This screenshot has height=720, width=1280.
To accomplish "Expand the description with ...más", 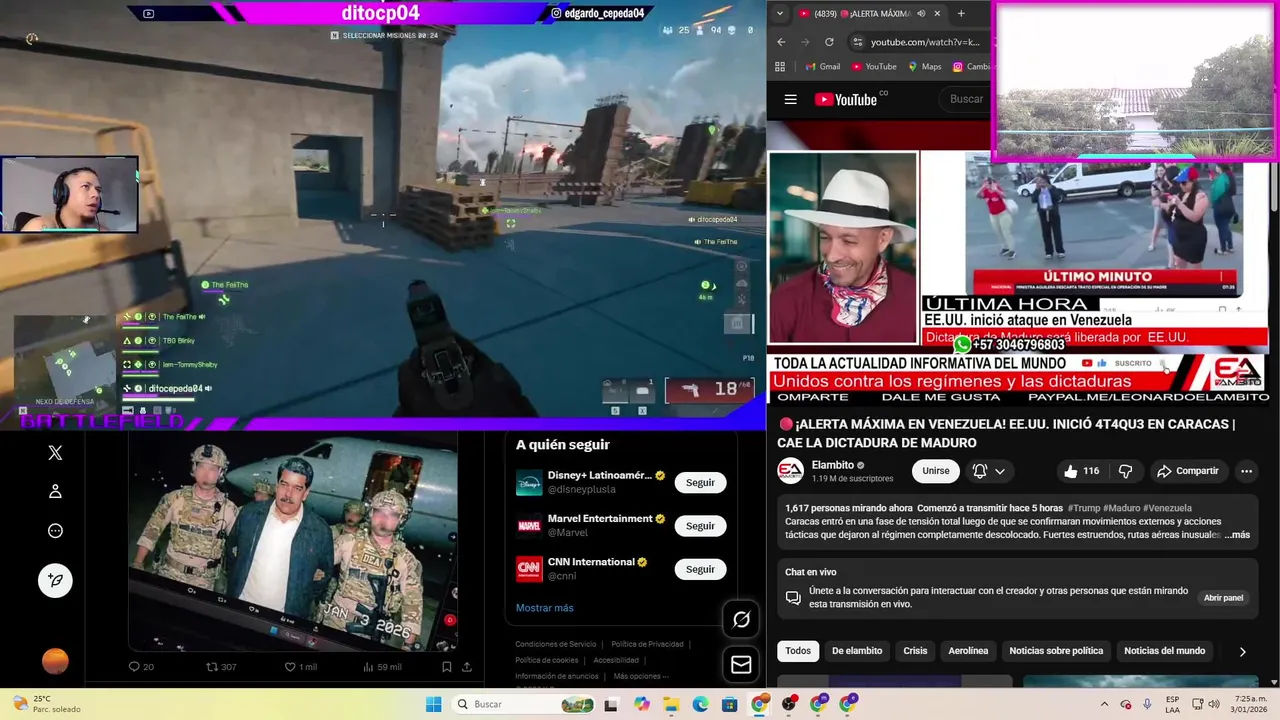I will pos(1237,535).
